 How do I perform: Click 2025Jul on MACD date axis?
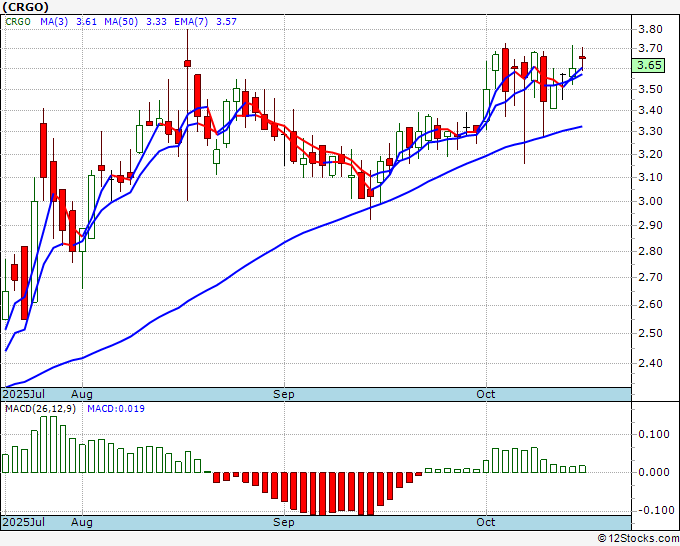point(24,522)
